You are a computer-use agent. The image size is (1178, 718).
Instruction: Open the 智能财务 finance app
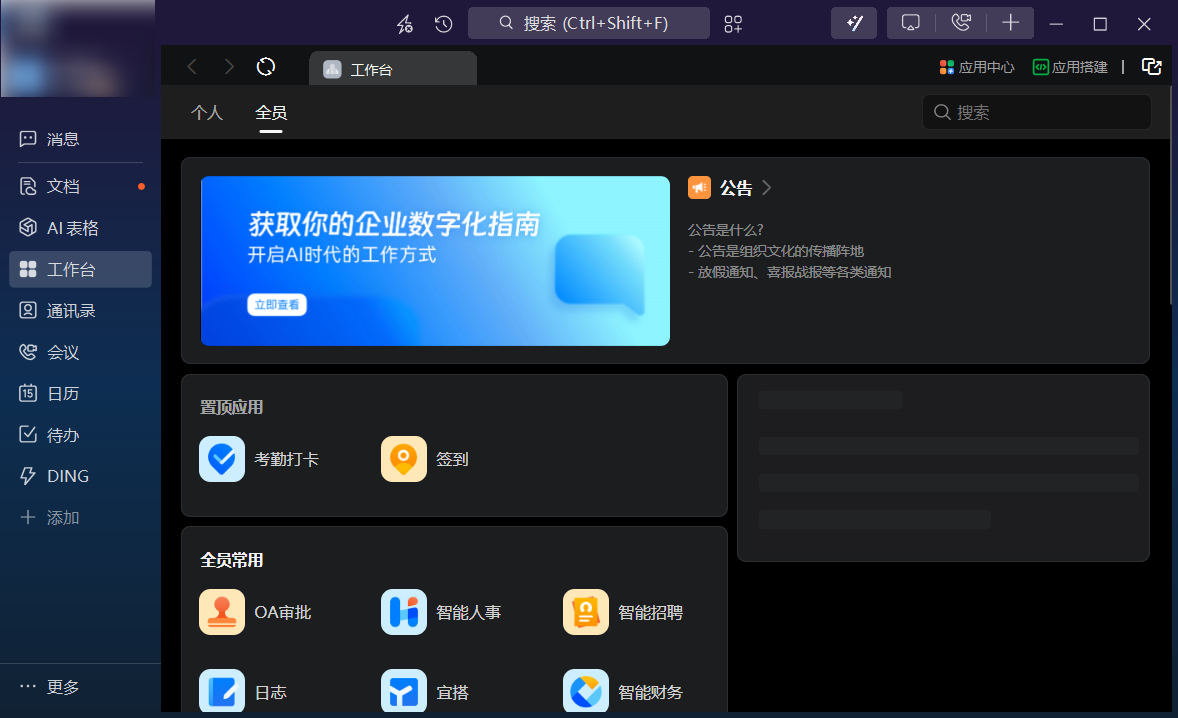coord(624,692)
